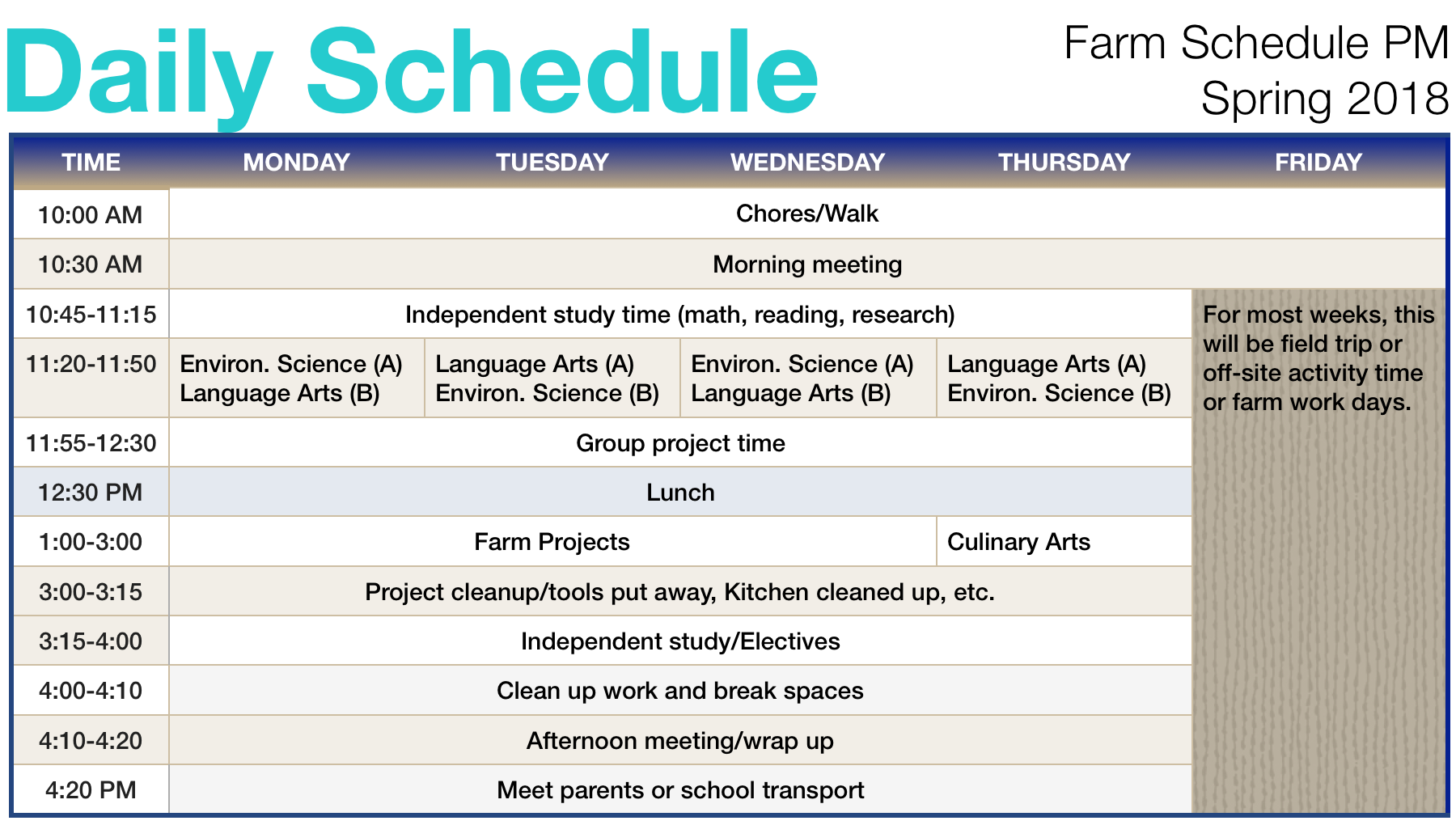Click the Daily Schedule title
The width and height of the screenshot is (1456, 825).
pos(412,73)
